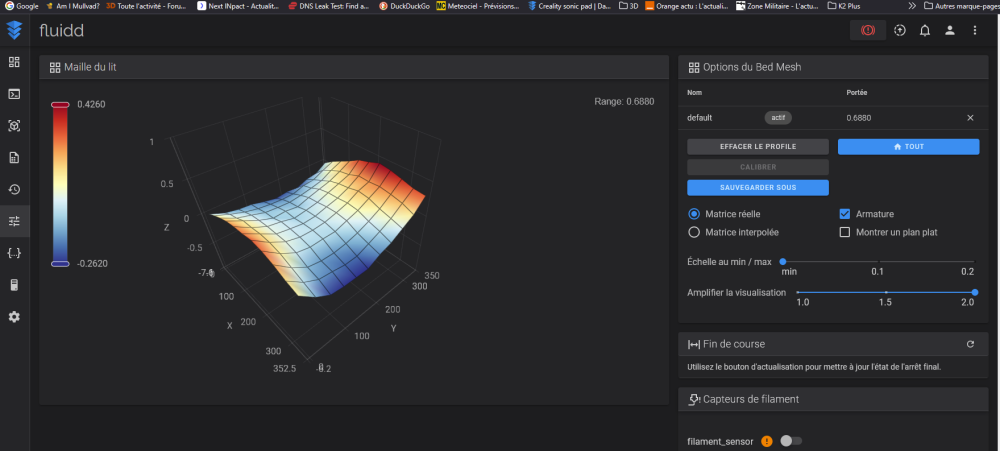Open the notifications bell

924,30
